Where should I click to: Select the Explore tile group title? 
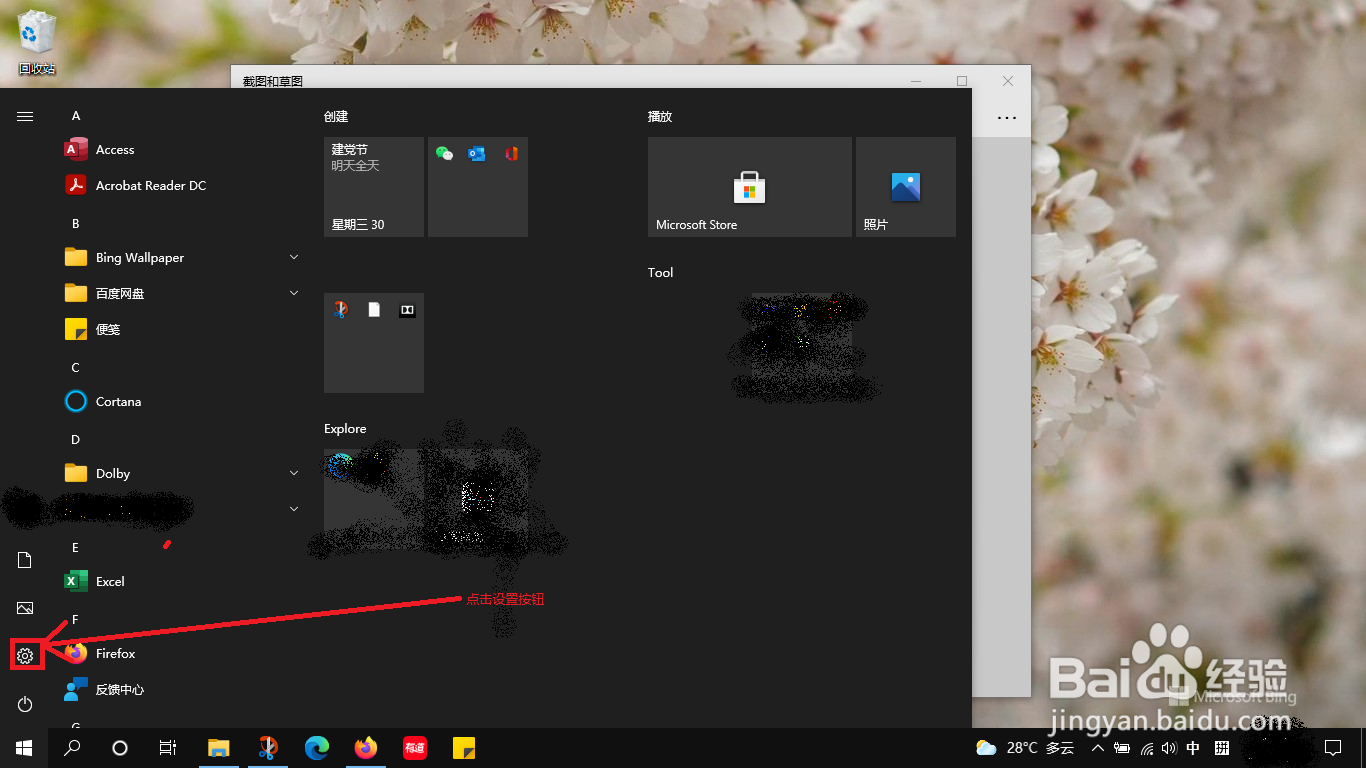coord(345,428)
